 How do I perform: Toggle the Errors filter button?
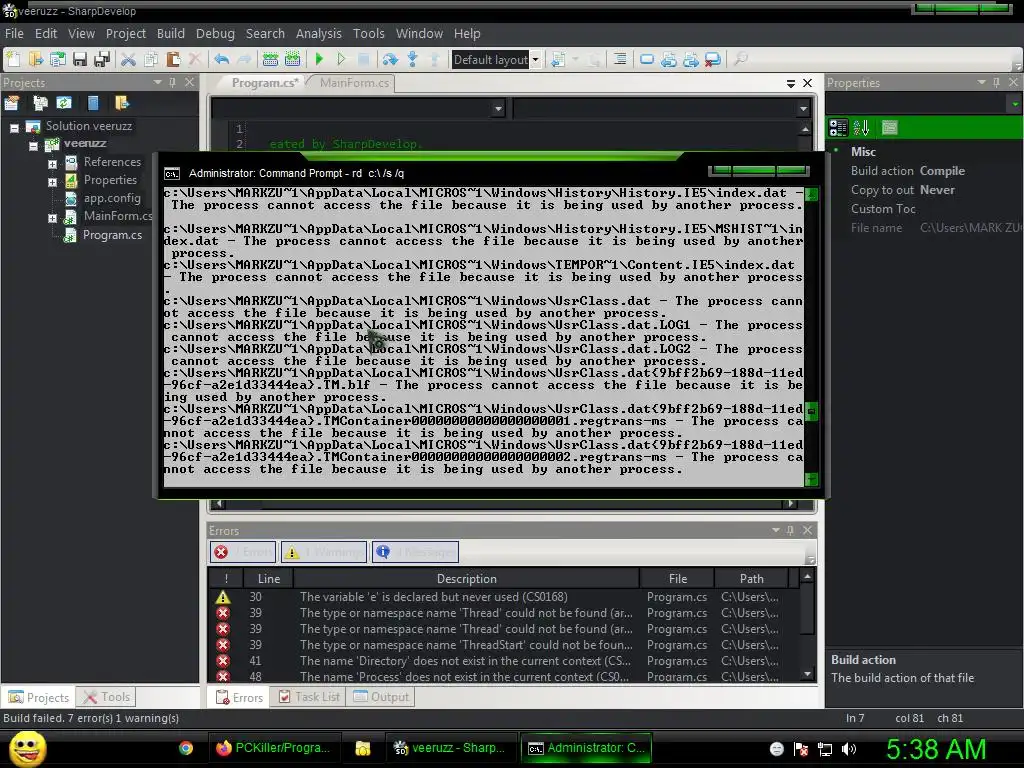pyautogui.click(x=243, y=552)
